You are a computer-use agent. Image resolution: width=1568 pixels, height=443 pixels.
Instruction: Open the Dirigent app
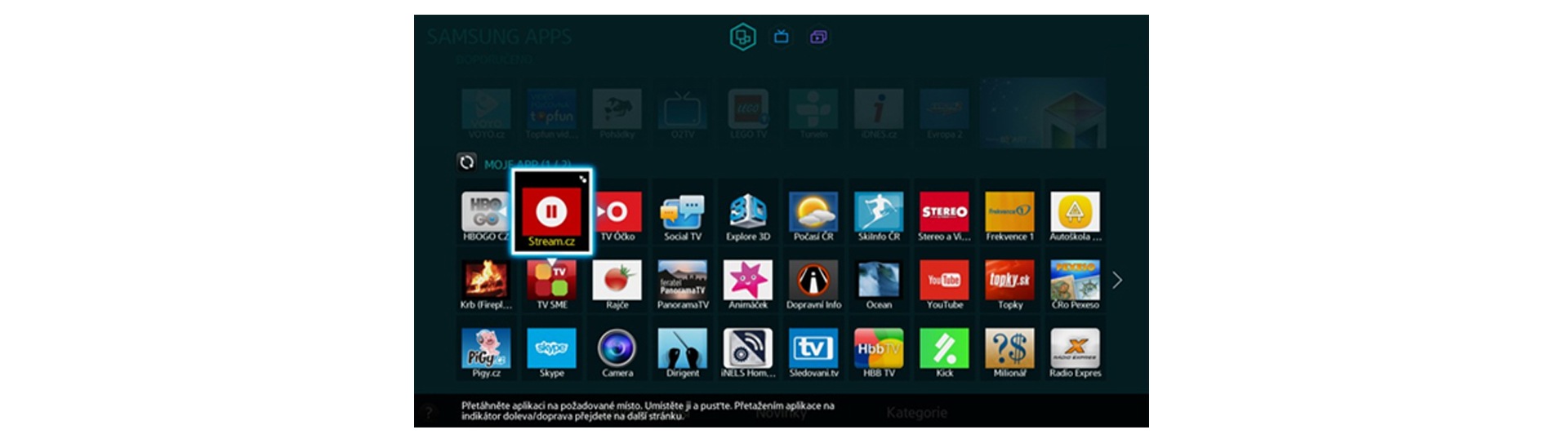(x=683, y=353)
